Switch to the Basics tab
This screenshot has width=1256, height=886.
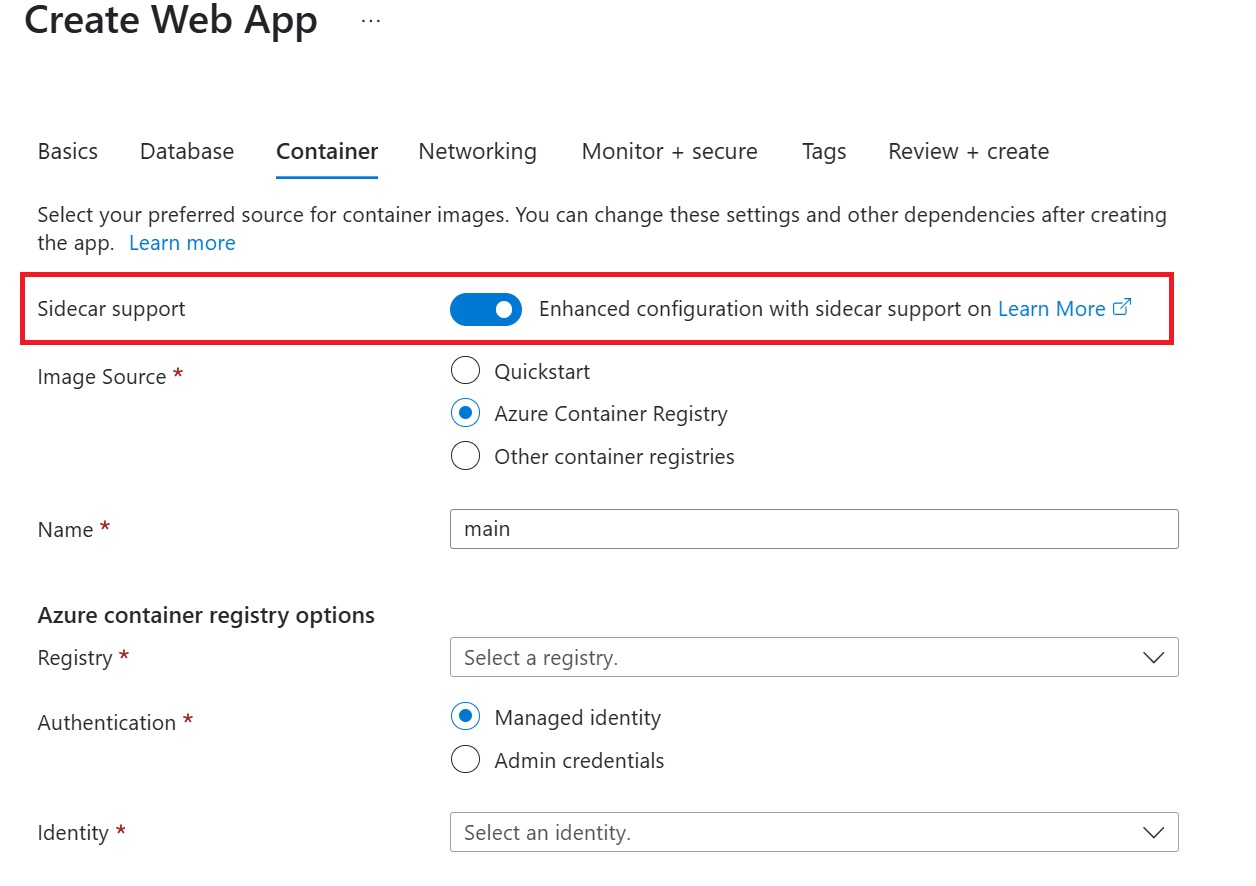pos(66,151)
